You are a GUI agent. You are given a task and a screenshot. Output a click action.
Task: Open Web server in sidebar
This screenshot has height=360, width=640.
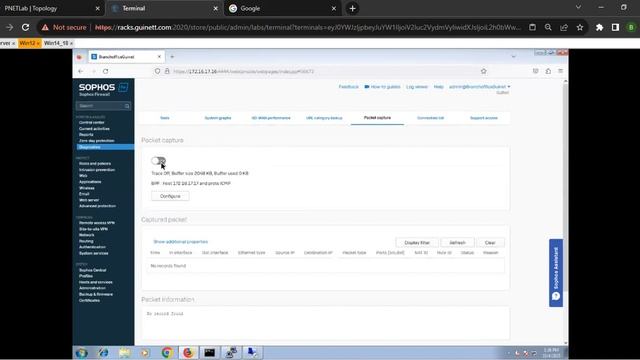click(x=89, y=200)
